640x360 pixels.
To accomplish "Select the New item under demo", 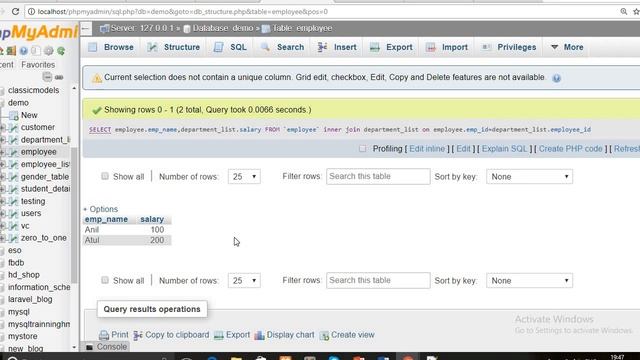I will tap(29, 116).
